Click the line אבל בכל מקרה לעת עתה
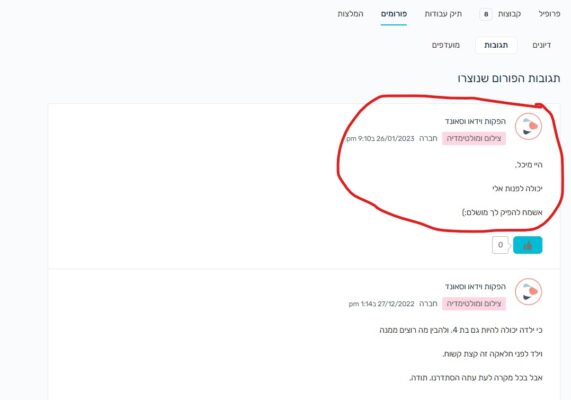The width and height of the screenshot is (571, 400). pos(476,378)
